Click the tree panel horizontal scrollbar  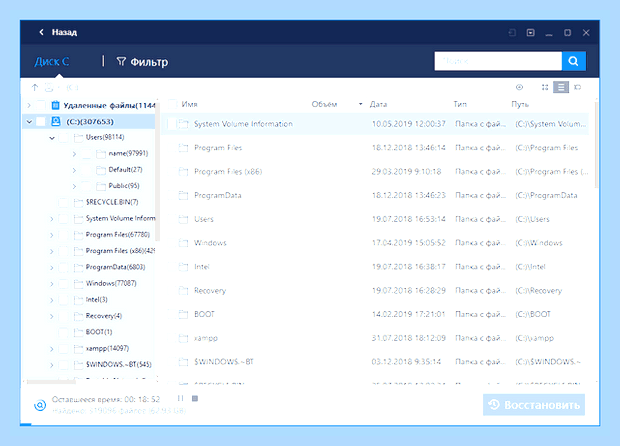coord(51,382)
